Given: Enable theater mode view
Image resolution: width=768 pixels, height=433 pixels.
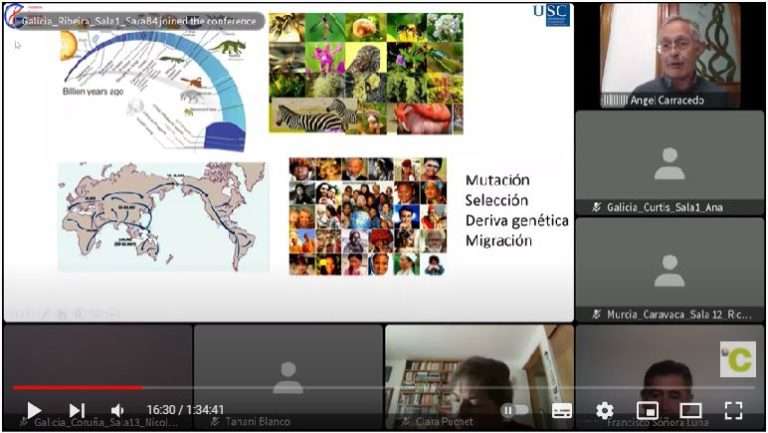Looking at the screenshot, I should point(690,410).
